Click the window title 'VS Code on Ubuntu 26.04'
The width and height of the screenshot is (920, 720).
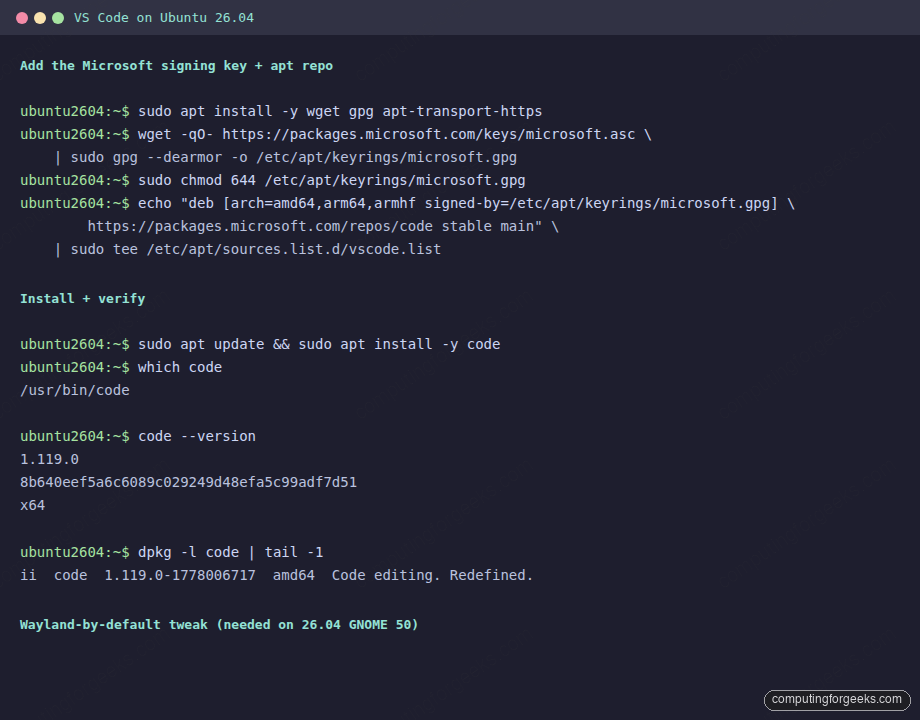point(164,18)
